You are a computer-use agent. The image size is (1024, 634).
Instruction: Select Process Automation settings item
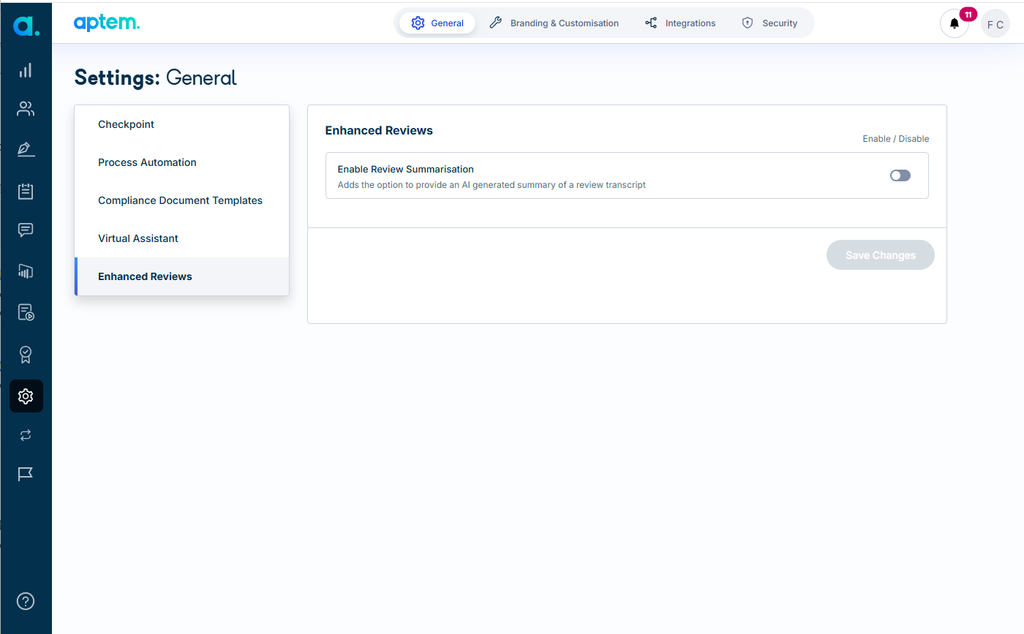click(x=182, y=163)
